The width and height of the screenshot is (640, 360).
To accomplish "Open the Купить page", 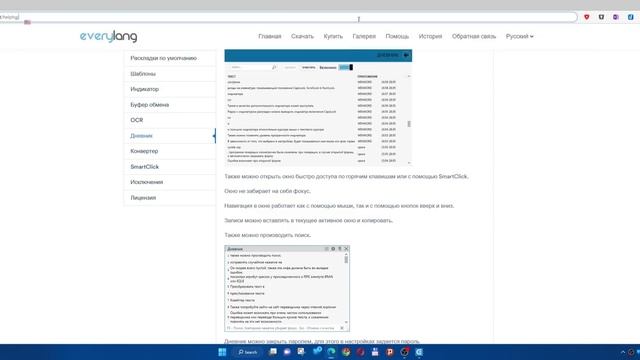I will point(333,36).
